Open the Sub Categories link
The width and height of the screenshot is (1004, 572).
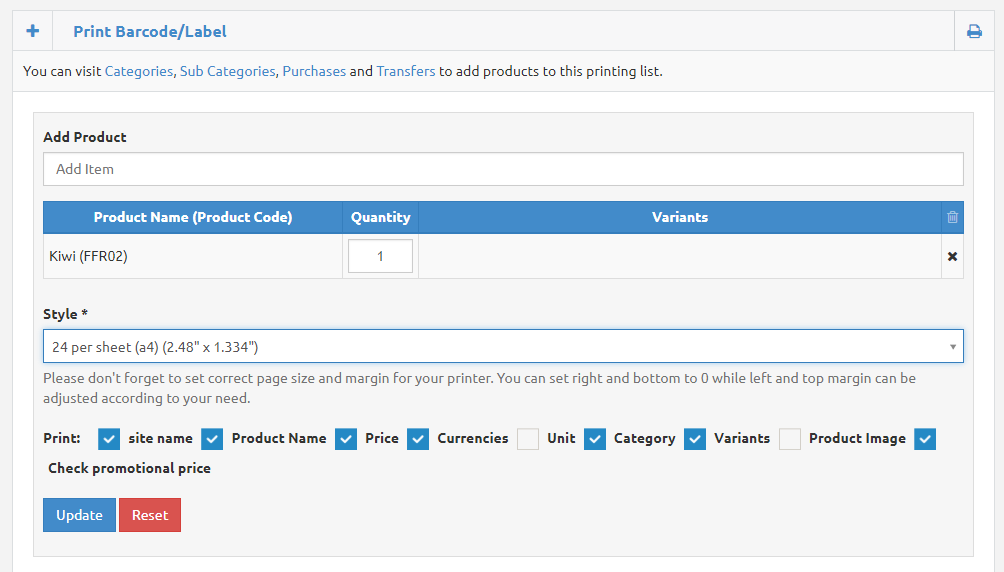tap(227, 72)
